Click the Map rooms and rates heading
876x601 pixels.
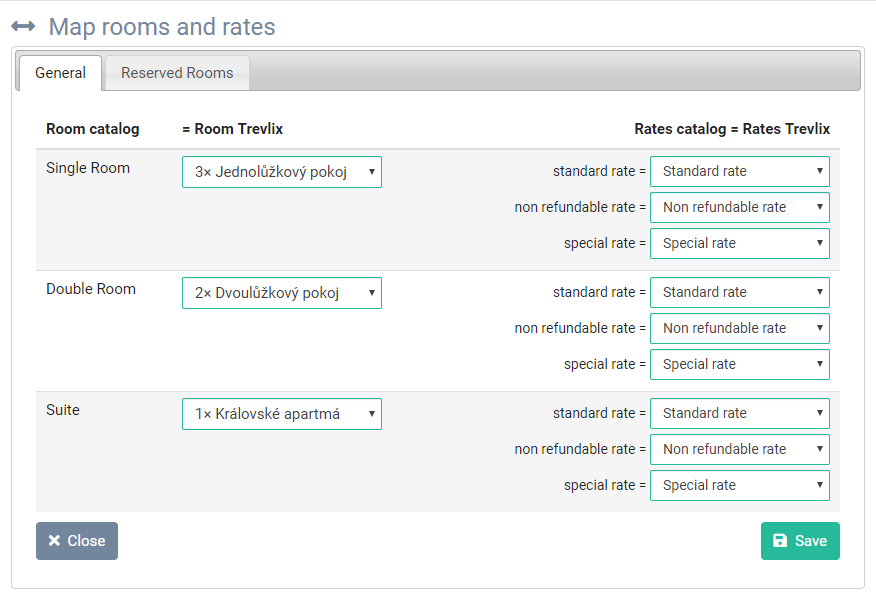tap(162, 27)
